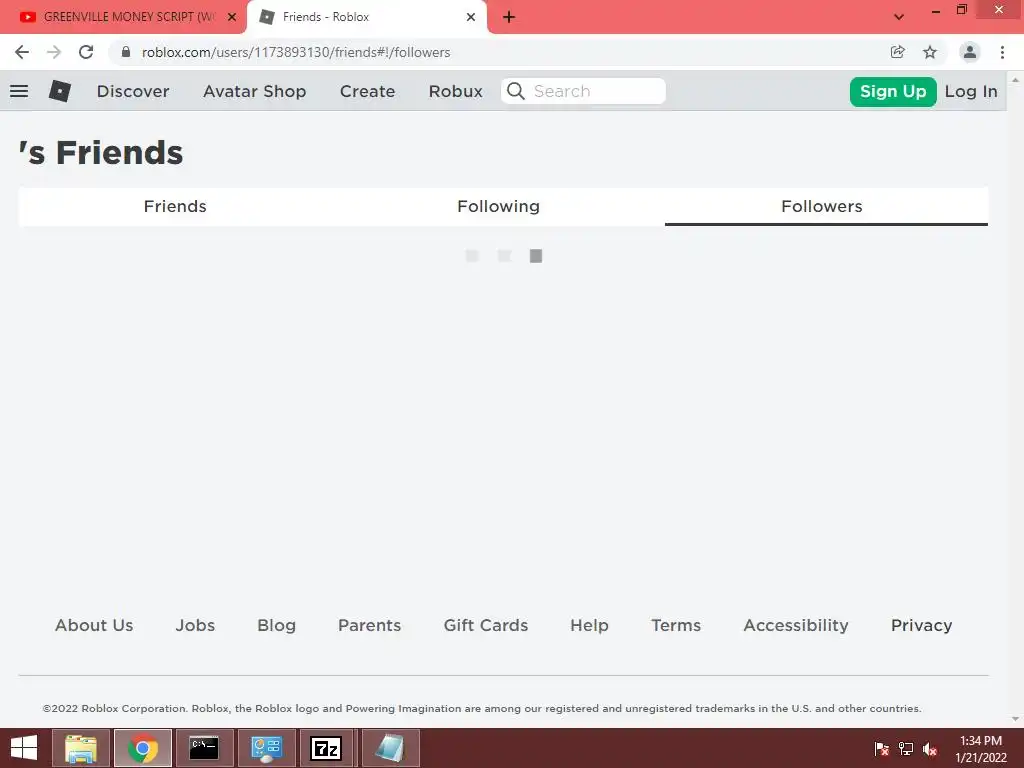Click into the Roblox Search field

(x=583, y=91)
